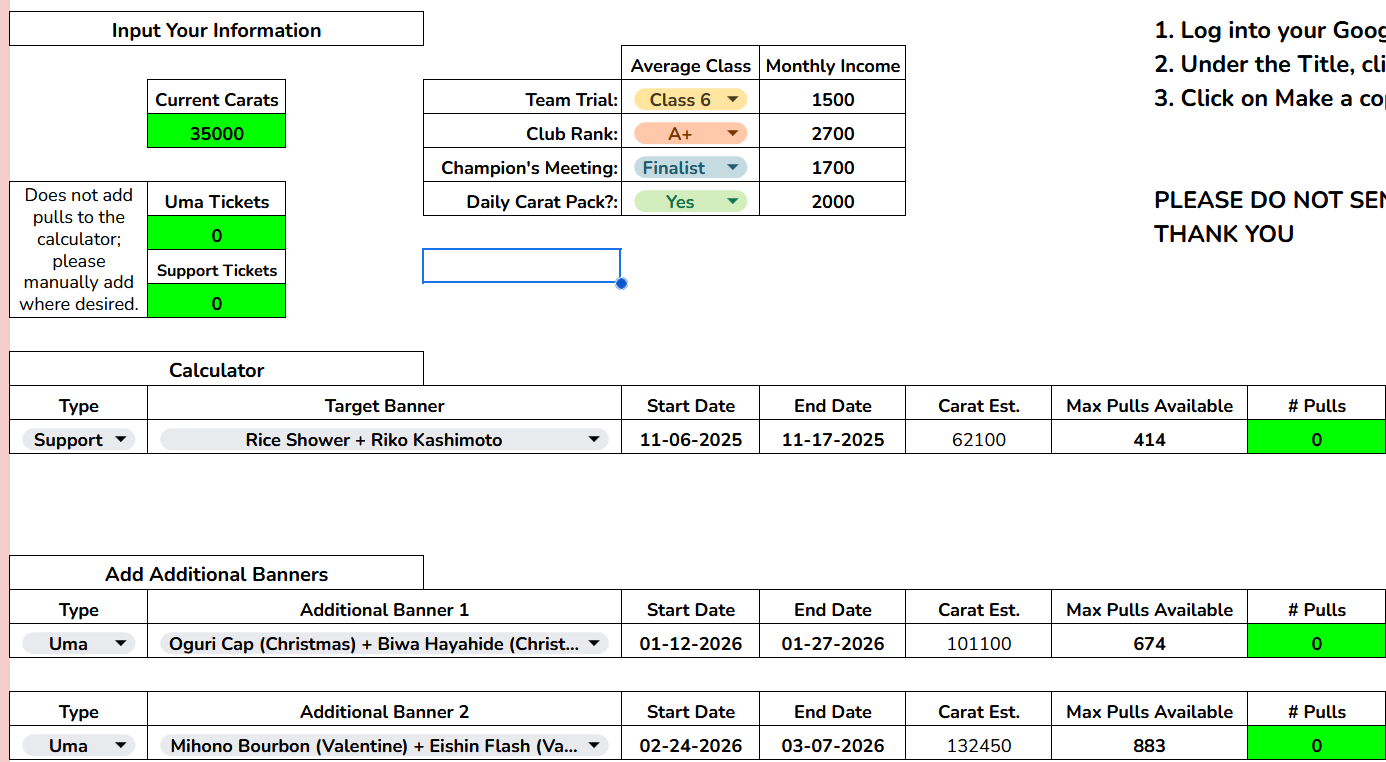Click the 'Add Additional Banners' section header
The image size is (1386, 762).
click(x=216, y=573)
